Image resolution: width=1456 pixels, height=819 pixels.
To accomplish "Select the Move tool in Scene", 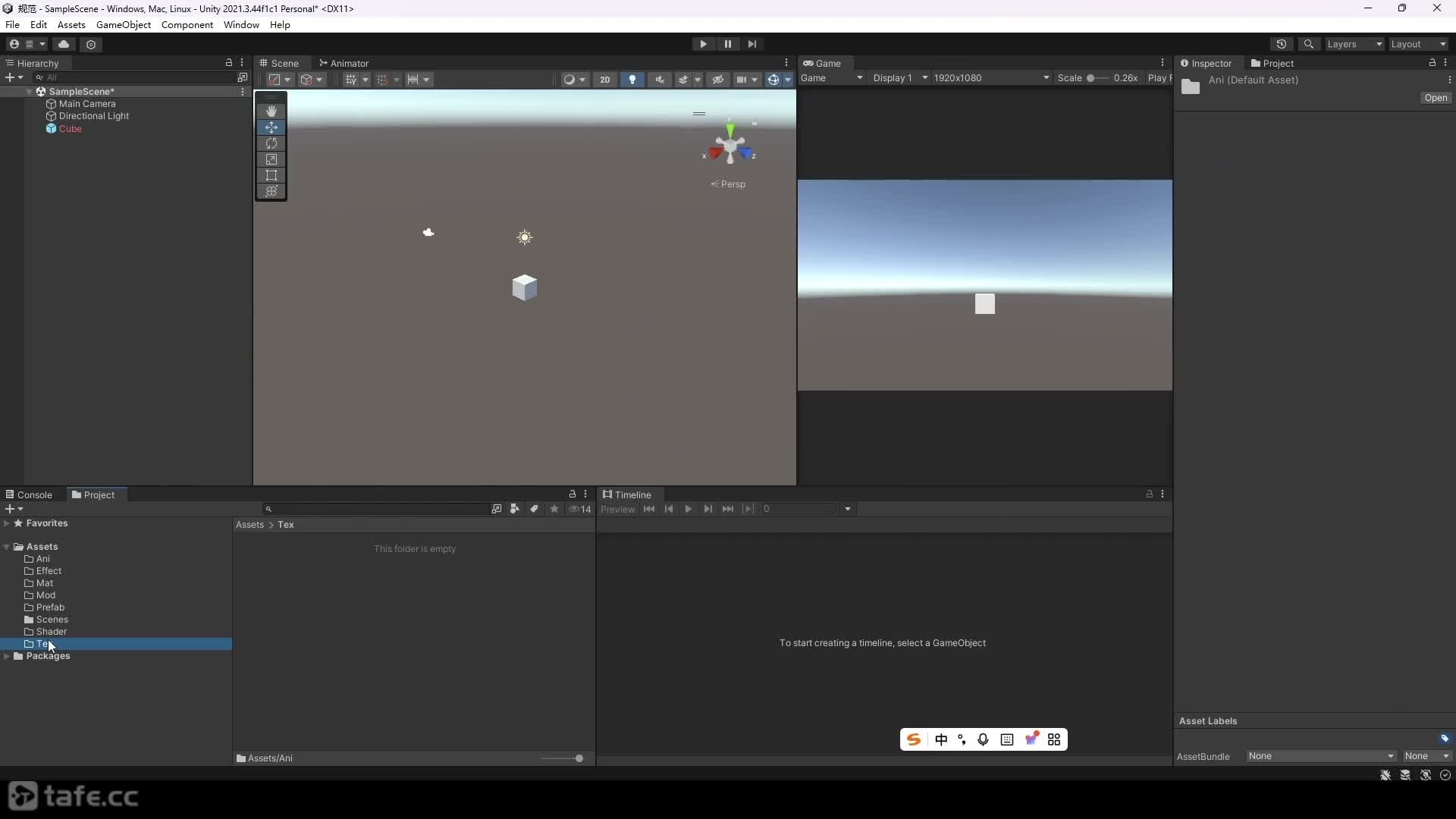I will click(x=271, y=127).
